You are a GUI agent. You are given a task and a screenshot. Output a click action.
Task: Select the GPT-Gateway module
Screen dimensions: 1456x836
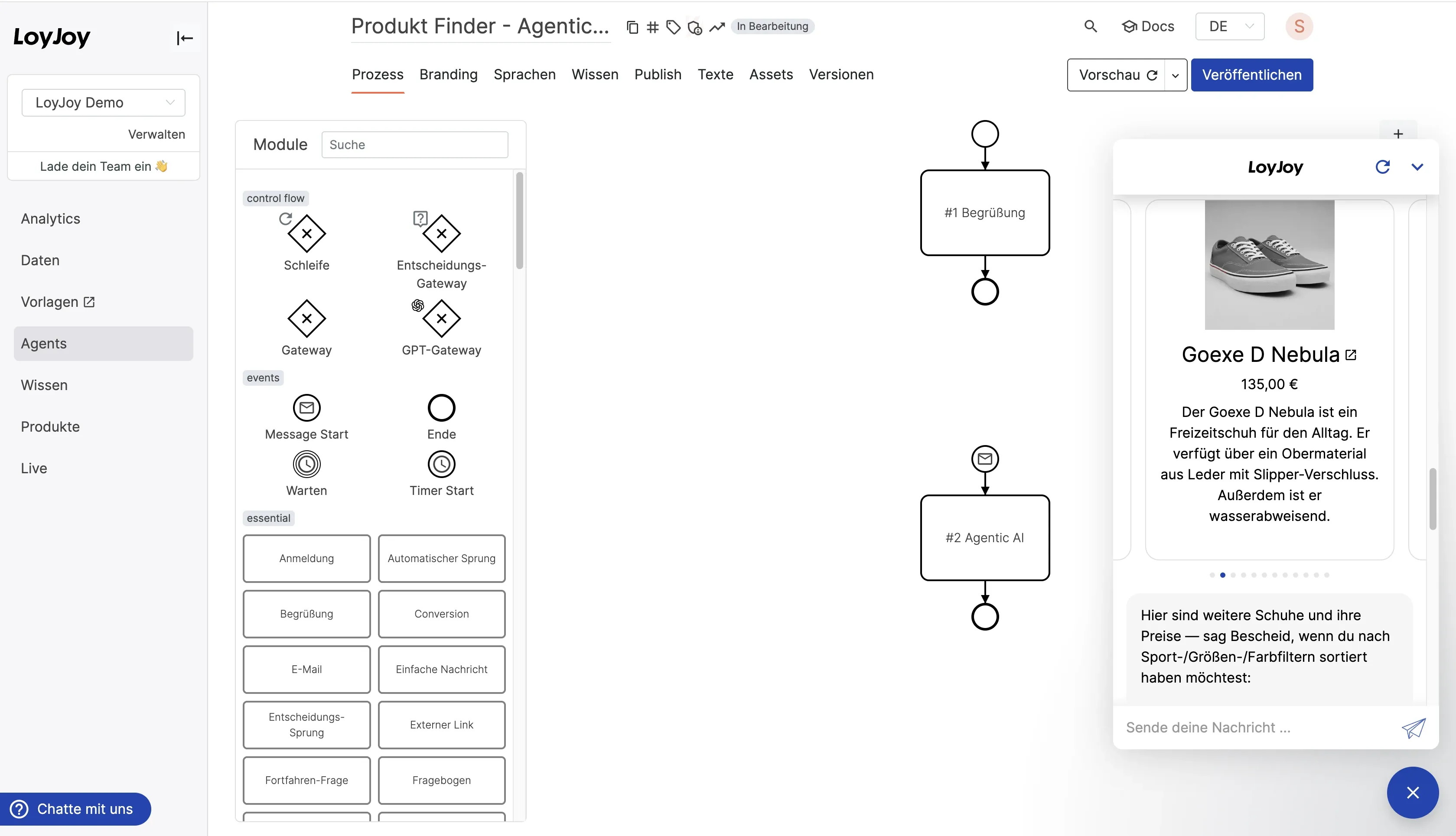(441, 319)
